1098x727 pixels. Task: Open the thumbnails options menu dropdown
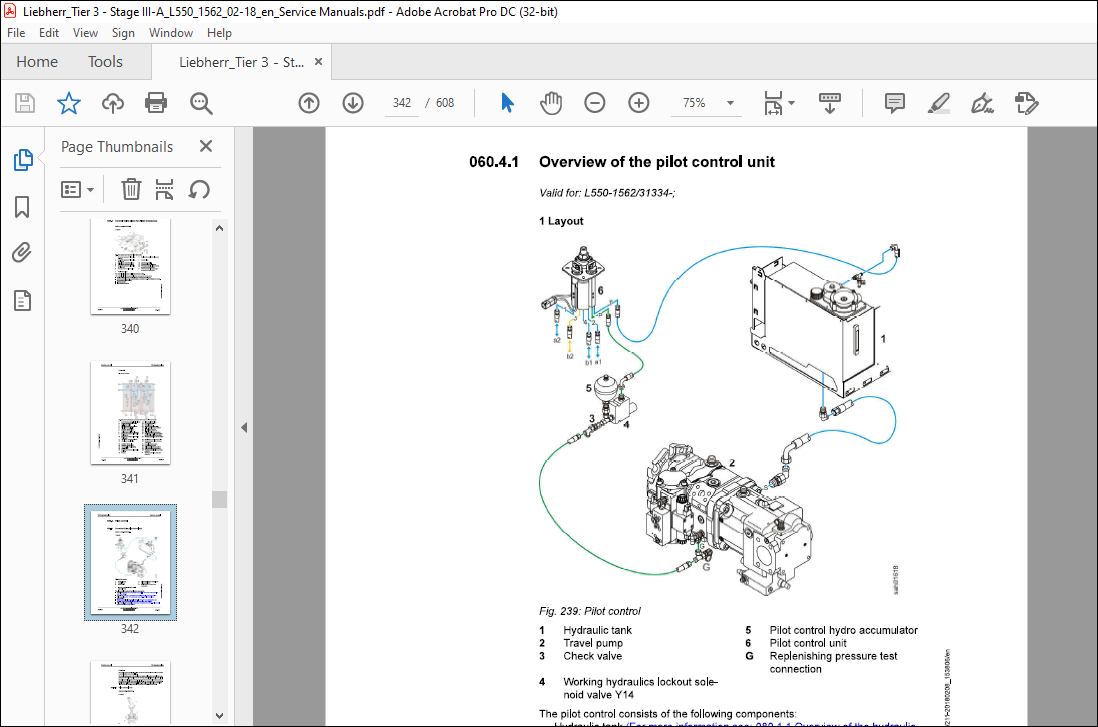(77, 190)
